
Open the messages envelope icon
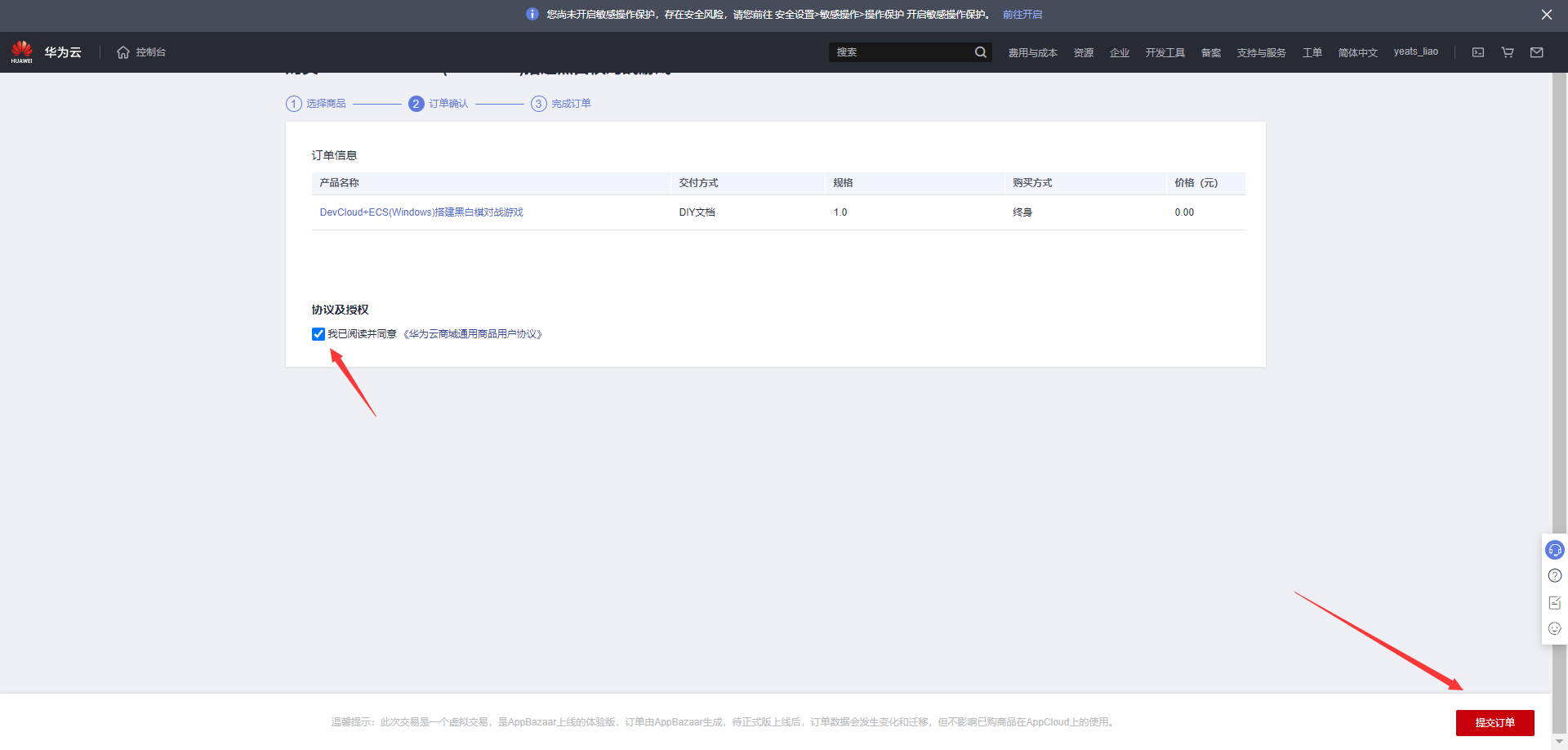tap(1537, 52)
